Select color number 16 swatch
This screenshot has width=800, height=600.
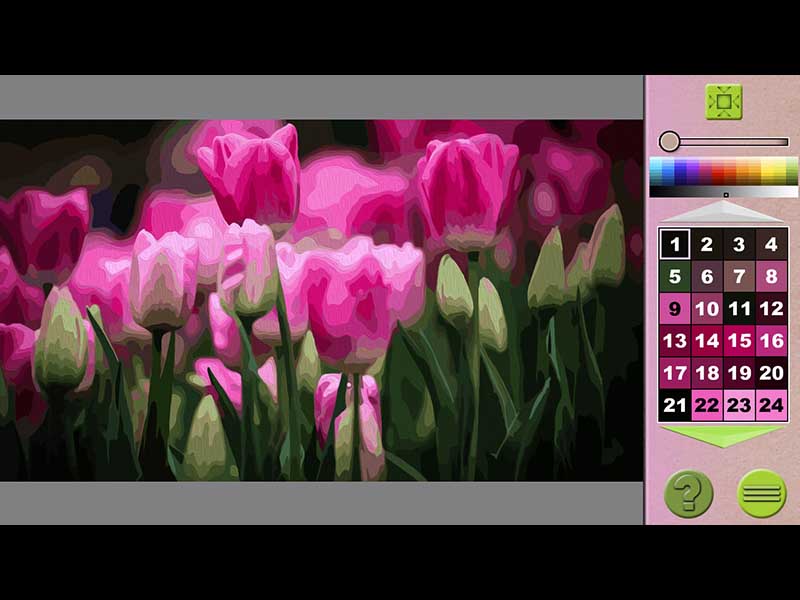click(x=771, y=340)
